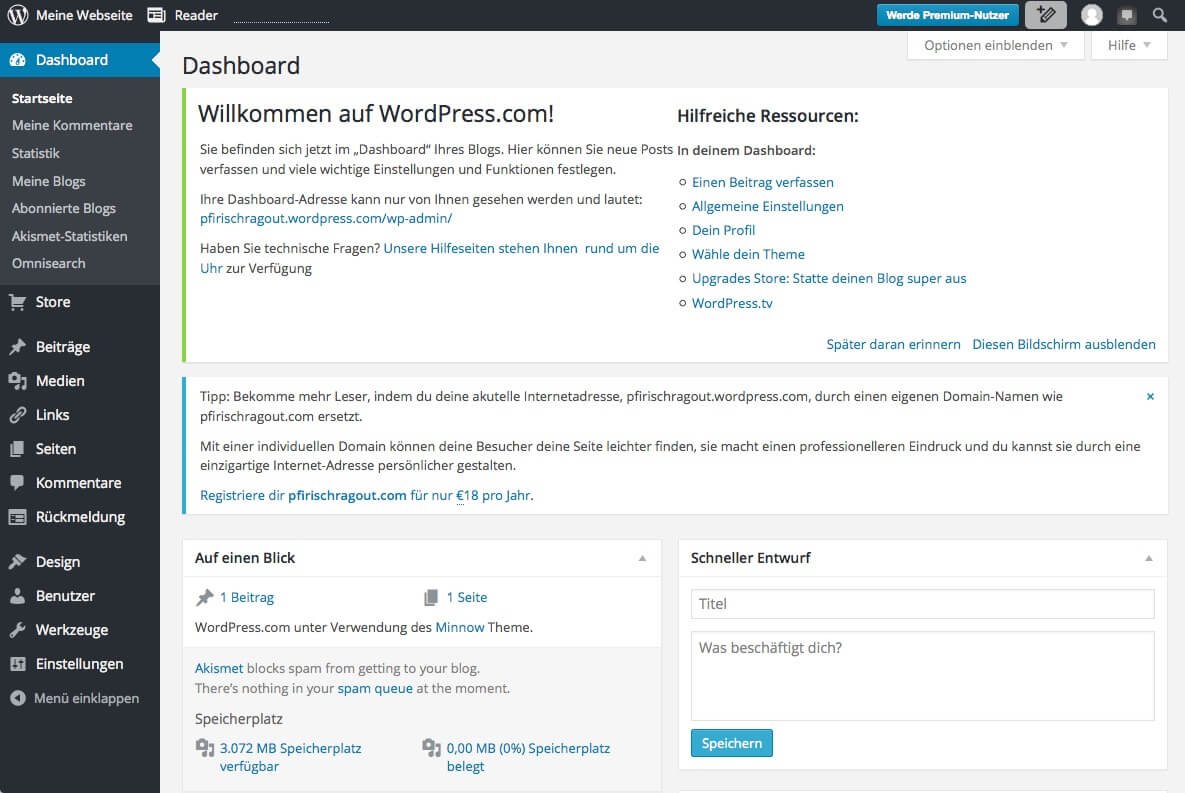Open Meine Webseite menu item

[x=85, y=14]
